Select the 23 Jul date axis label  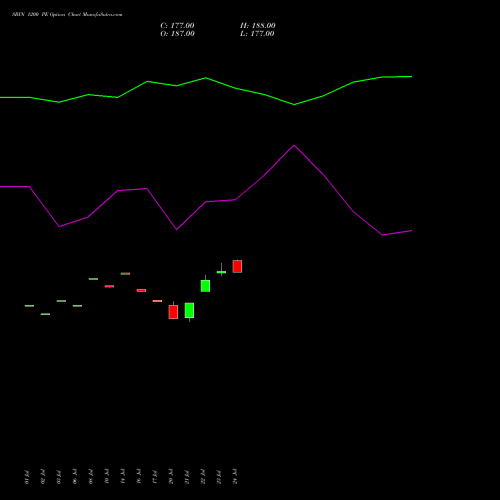[219, 477]
